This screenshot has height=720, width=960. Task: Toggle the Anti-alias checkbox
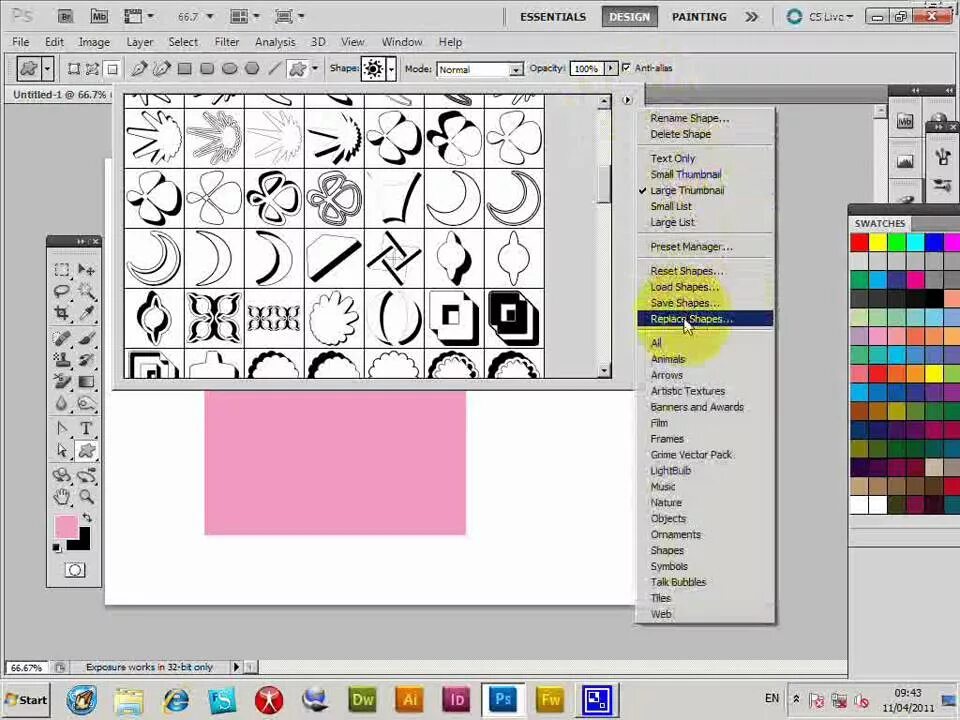[626, 68]
